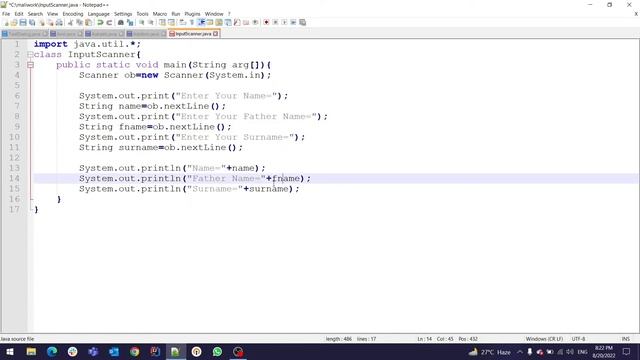Viewport: 640px width, 360px height.
Task: Save the document using the Save icon
Action: click(23, 22)
